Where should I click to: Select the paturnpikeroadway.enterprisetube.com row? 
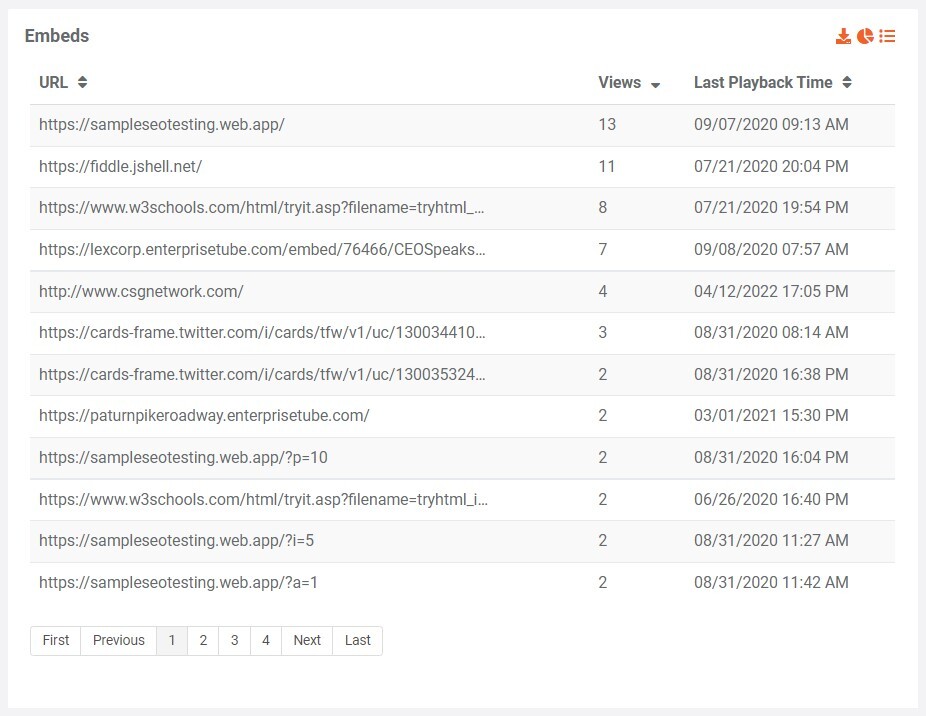204,415
